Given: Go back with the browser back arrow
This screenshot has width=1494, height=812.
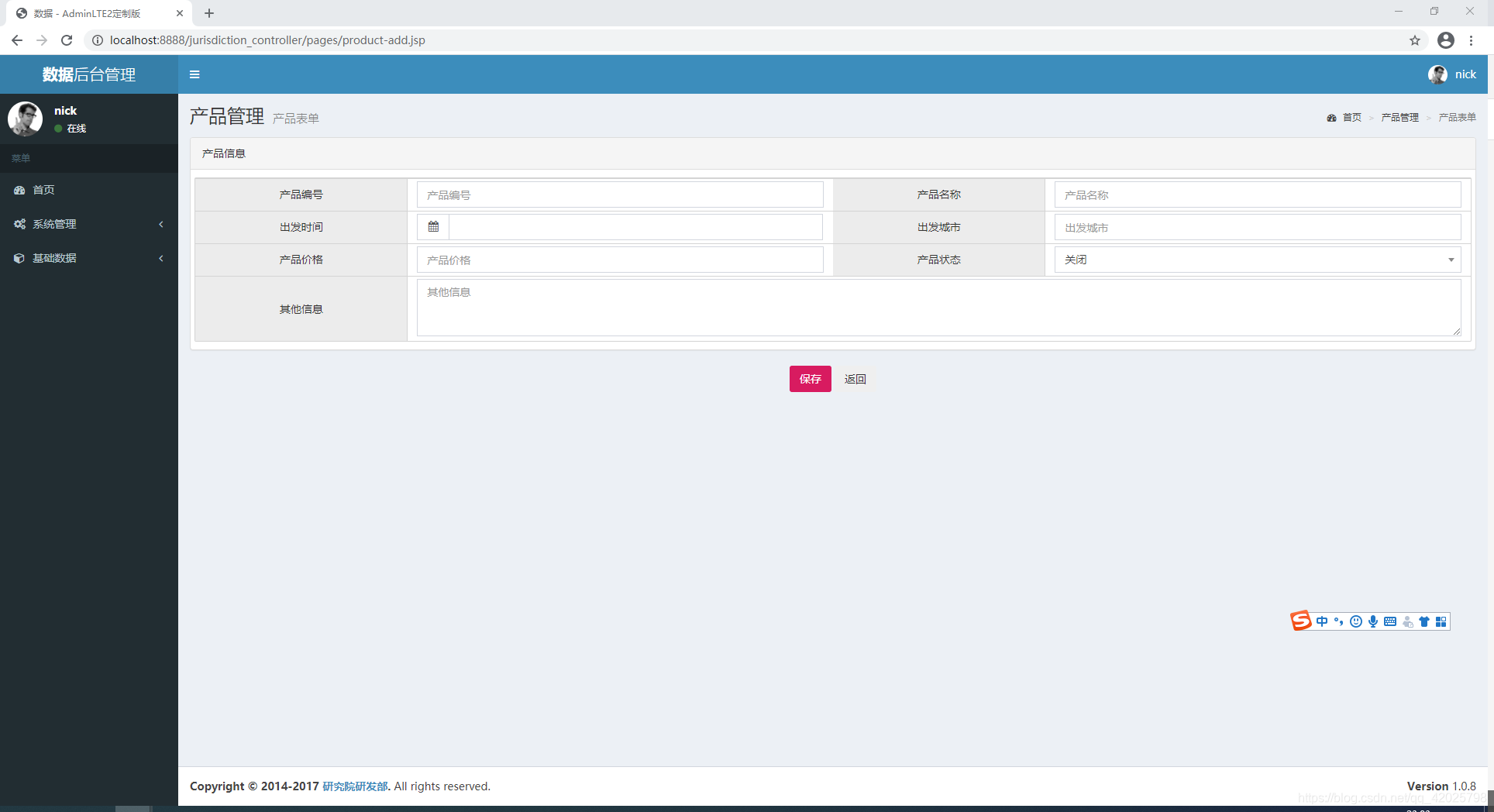Looking at the screenshot, I should click(x=17, y=40).
